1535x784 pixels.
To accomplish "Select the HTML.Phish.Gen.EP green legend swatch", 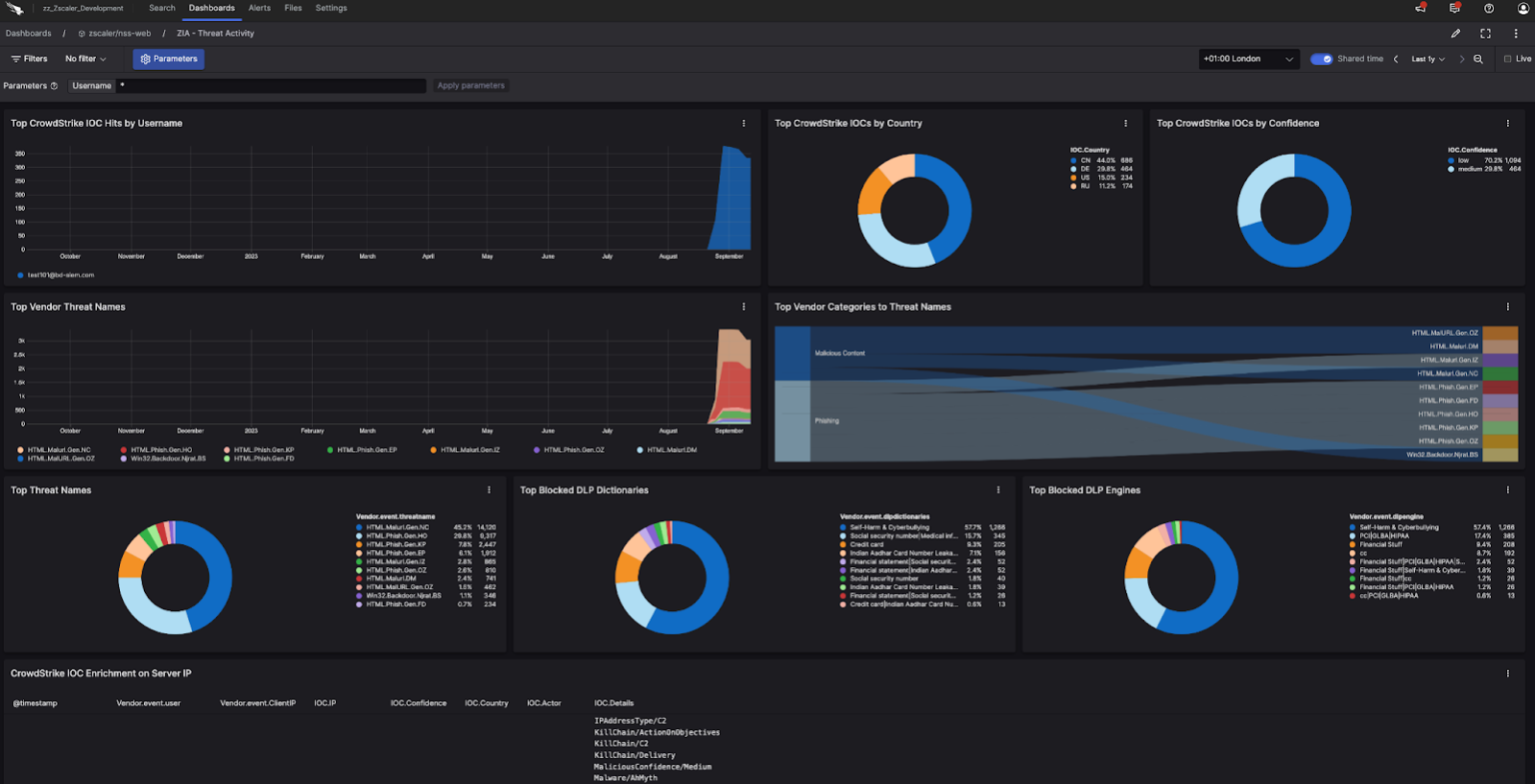I will point(331,449).
